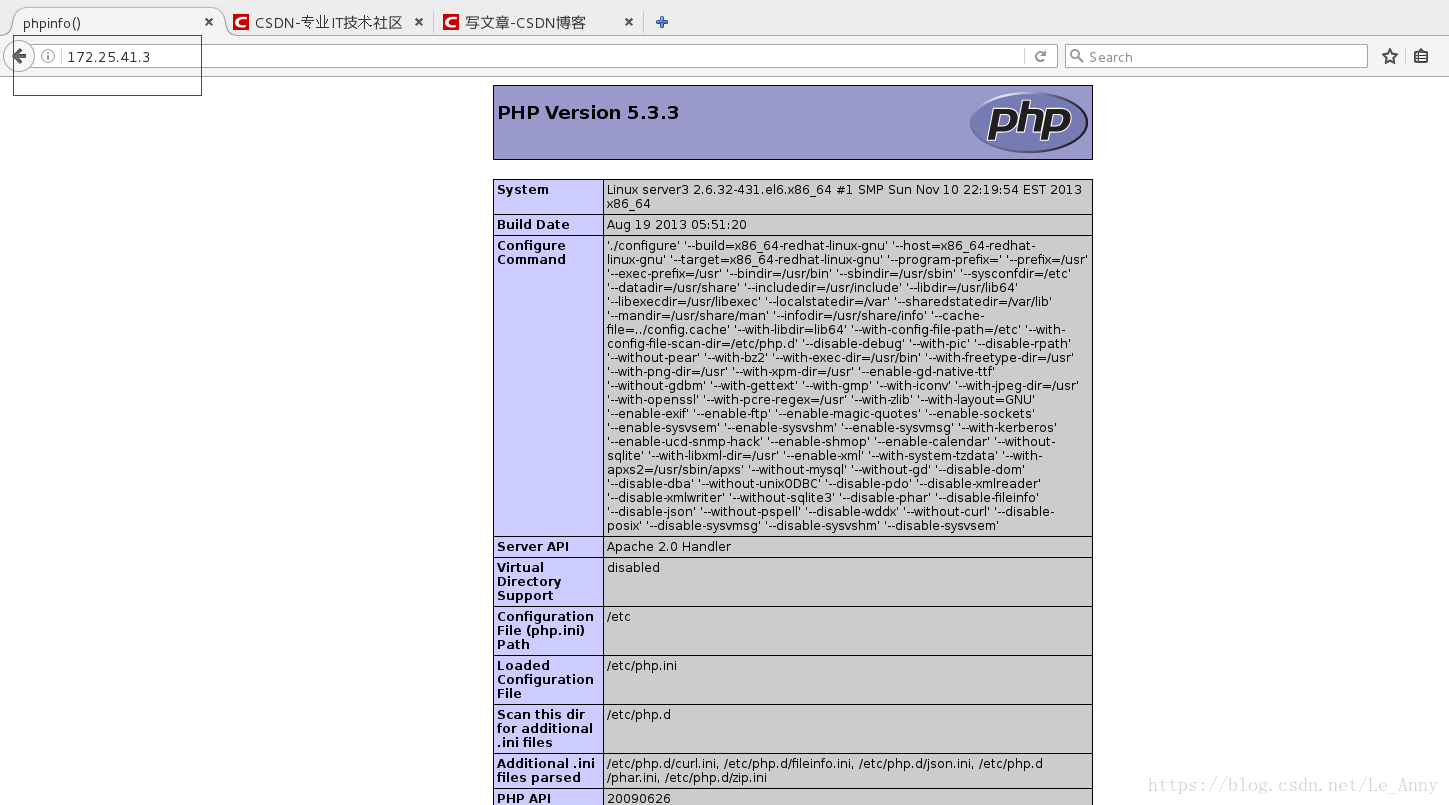Click the PHP Version 5.3.3 heading

point(588,113)
